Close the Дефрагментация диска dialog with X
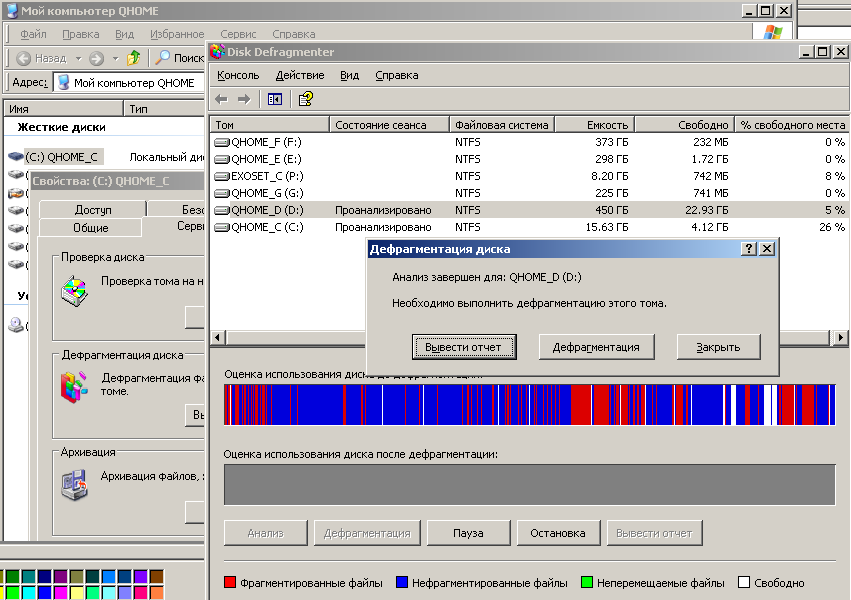851x600 pixels. click(767, 248)
